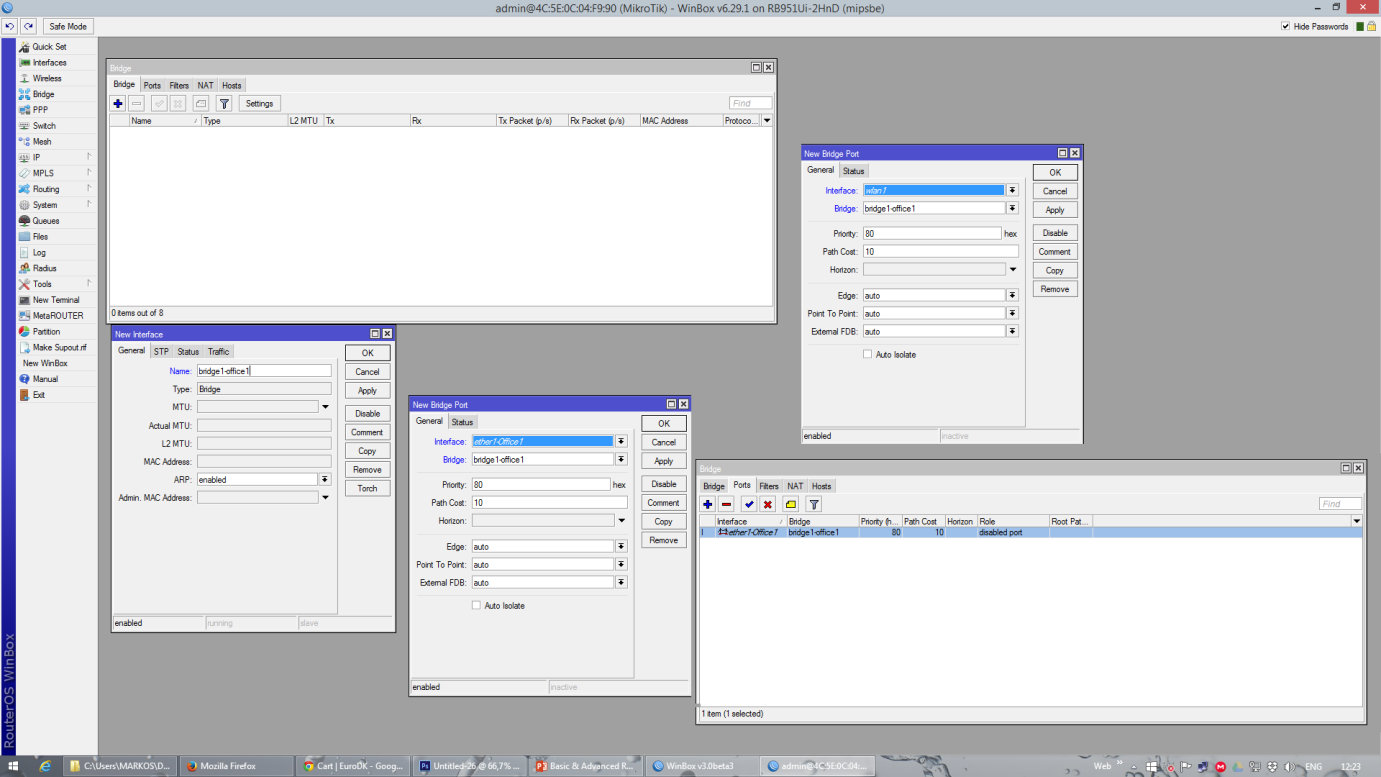Open Switch in the sidebar

(x=43, y=126)
